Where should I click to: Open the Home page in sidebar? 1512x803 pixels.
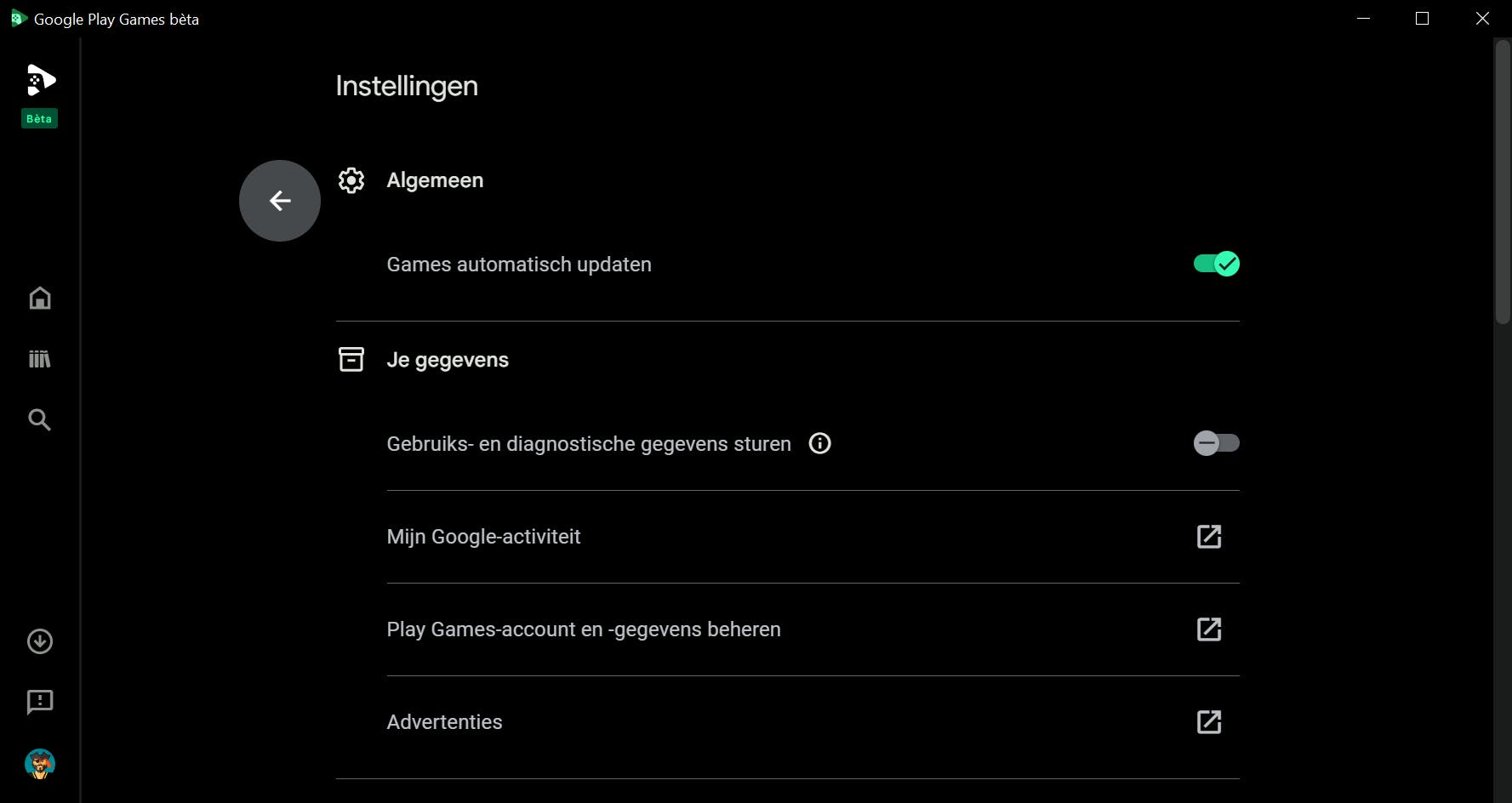coord(40,299)
